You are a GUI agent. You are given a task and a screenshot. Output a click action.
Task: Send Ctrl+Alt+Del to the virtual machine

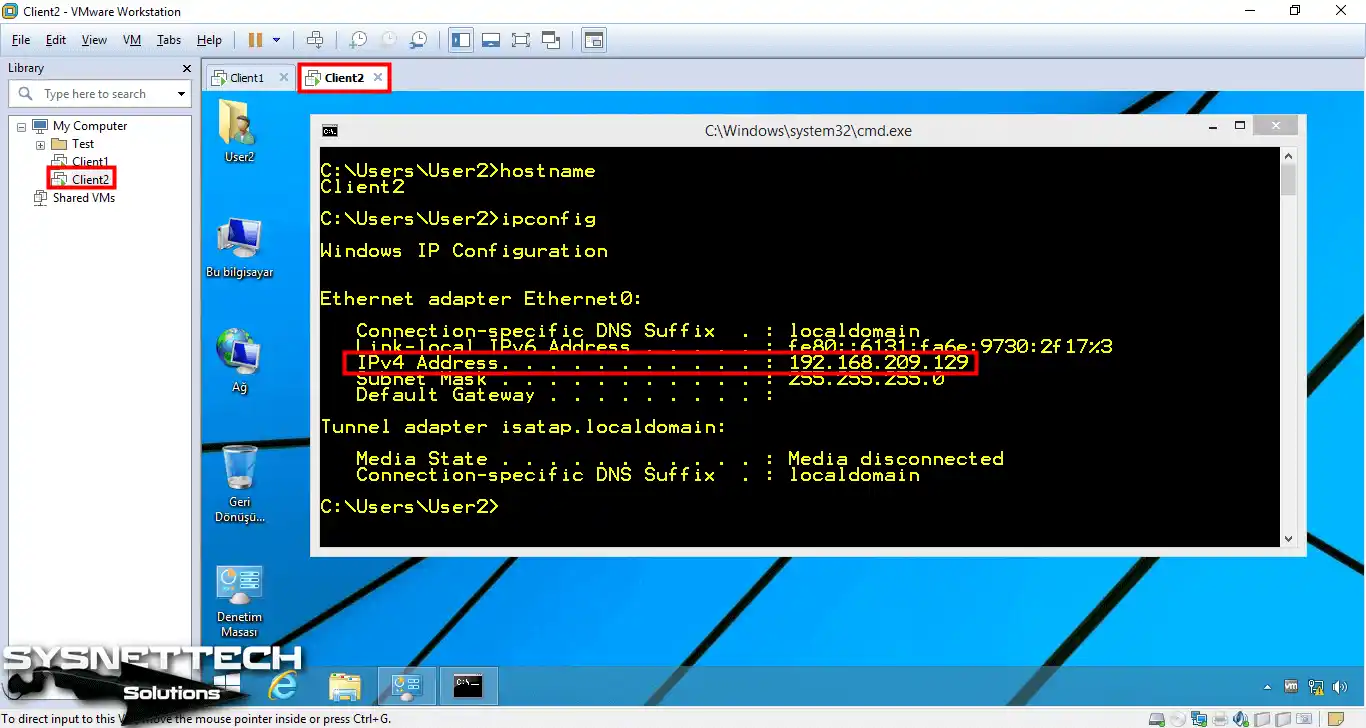[314, 40]
